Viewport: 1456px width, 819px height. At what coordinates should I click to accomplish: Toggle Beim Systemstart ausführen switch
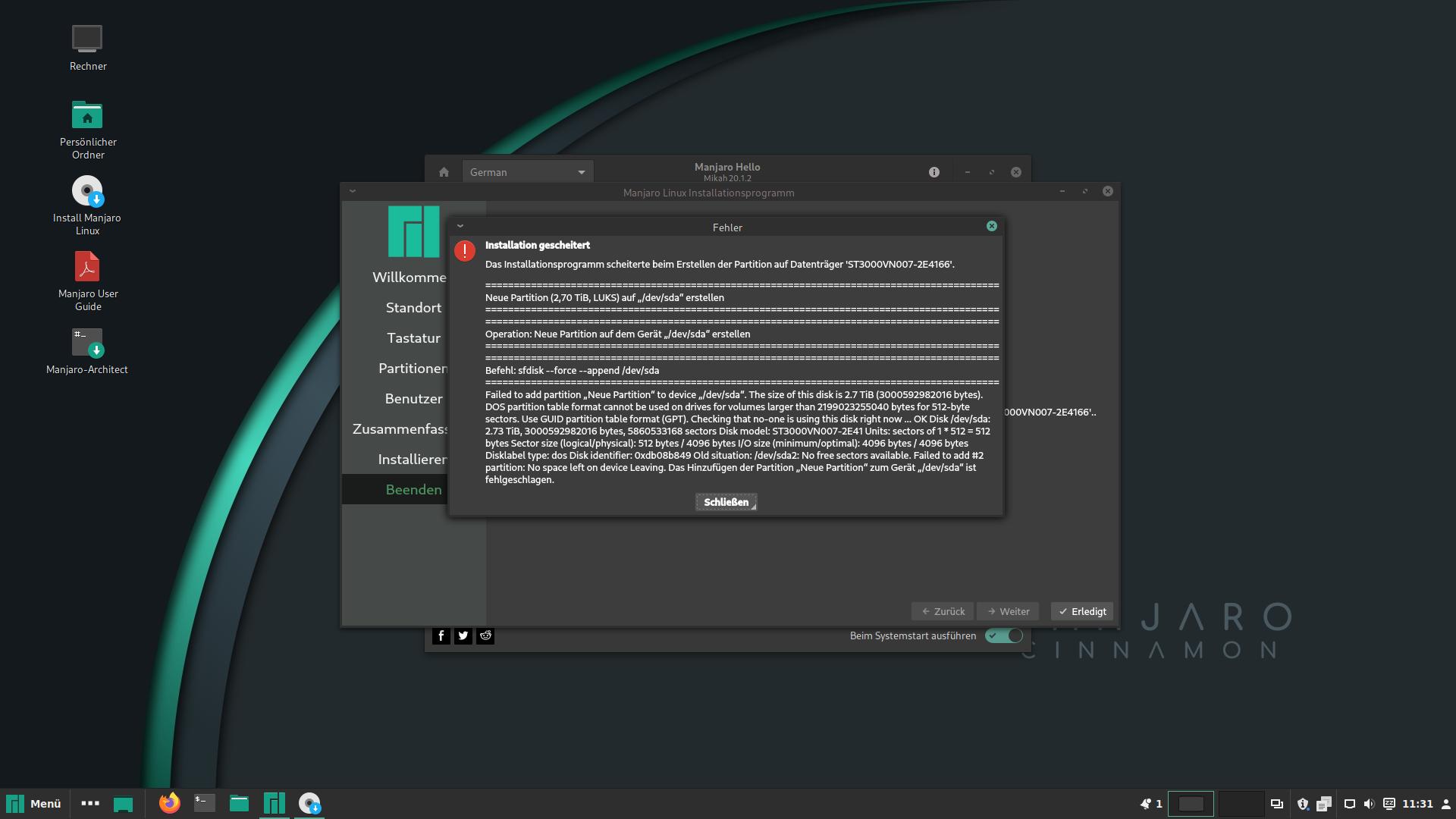1003,635
